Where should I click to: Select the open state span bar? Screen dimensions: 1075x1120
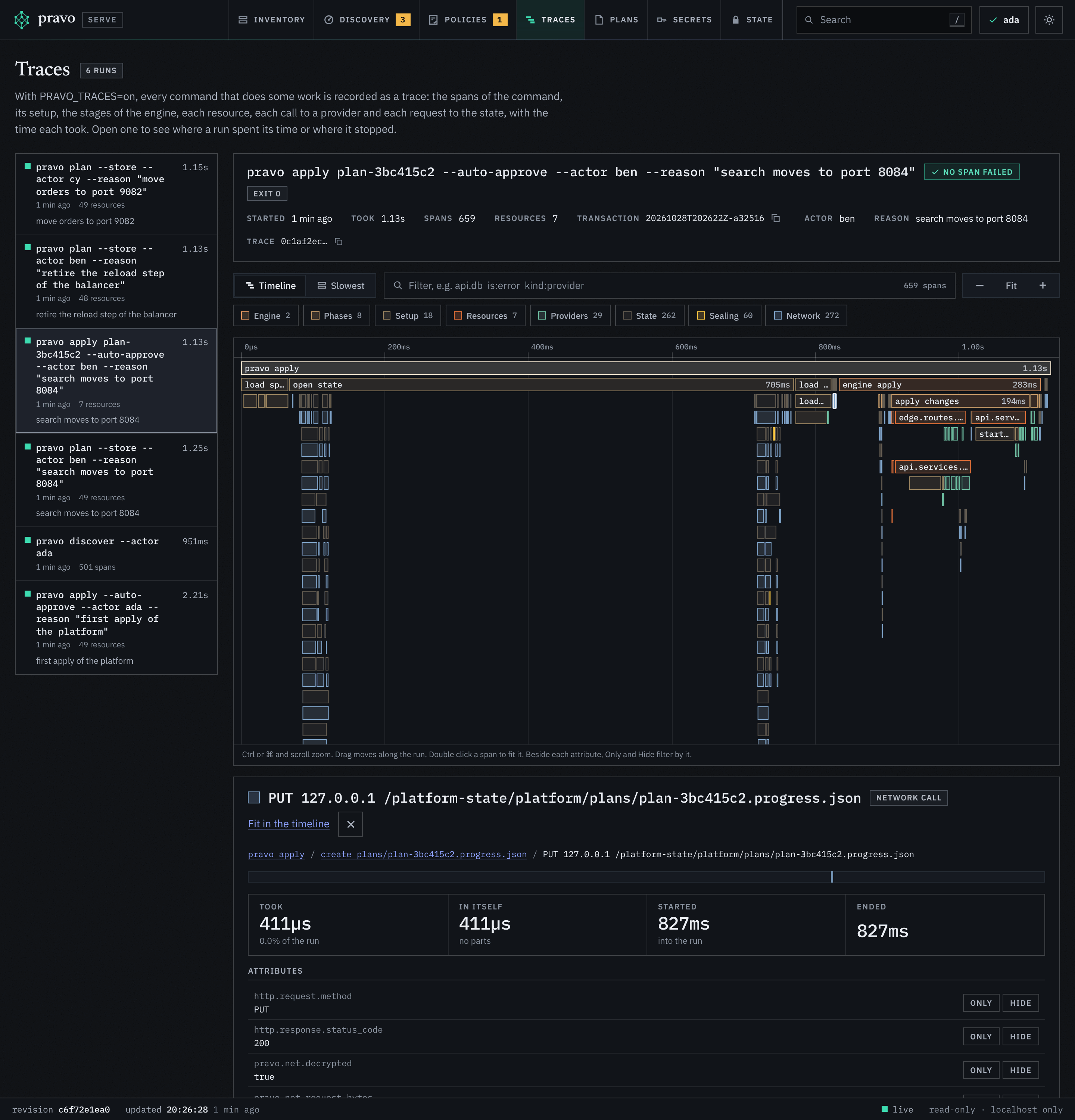(x=542, y=385)
